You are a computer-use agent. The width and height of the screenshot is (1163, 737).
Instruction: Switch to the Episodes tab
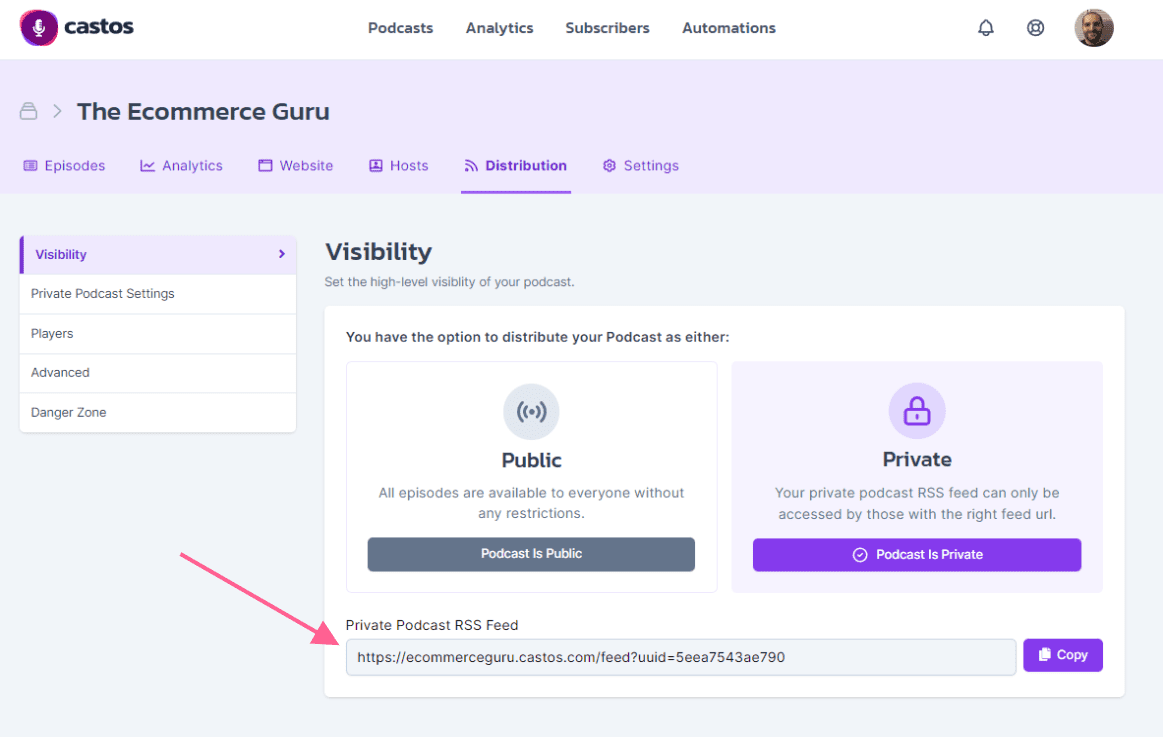tap(65, 165)
